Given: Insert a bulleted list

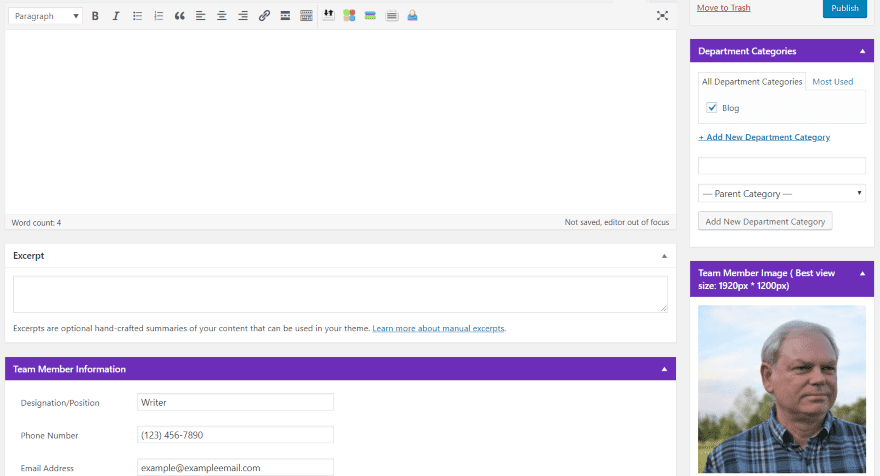Looking at the screenshot, I should click(138, 16).
